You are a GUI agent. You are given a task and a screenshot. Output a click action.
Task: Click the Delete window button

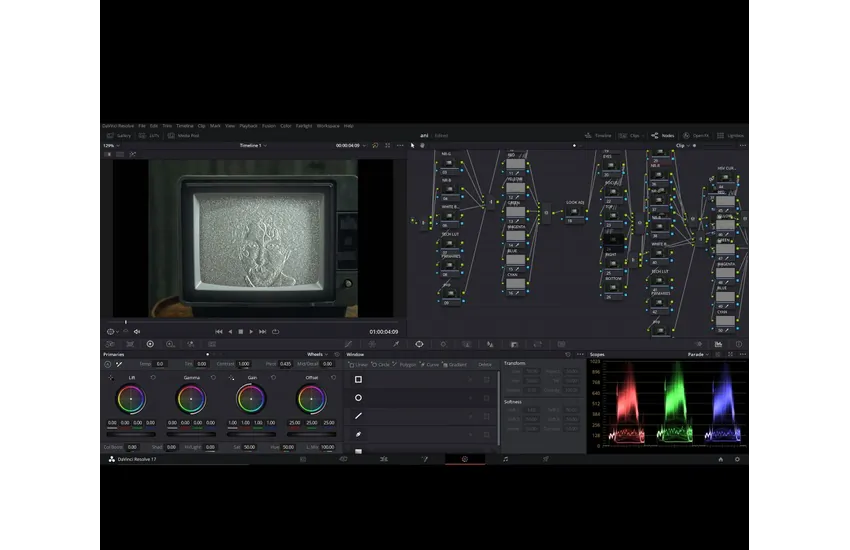pos(485,364)
